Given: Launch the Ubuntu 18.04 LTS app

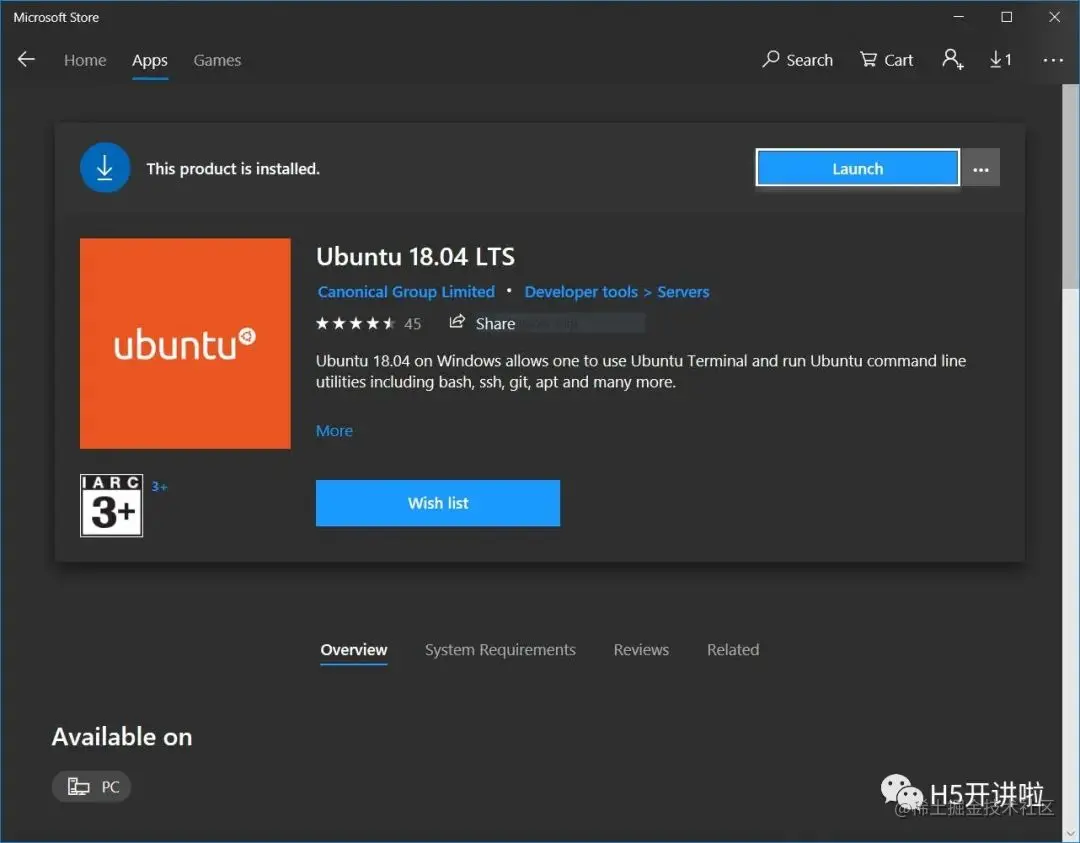Looking at the screenshot, I should (x=857, y=167).
